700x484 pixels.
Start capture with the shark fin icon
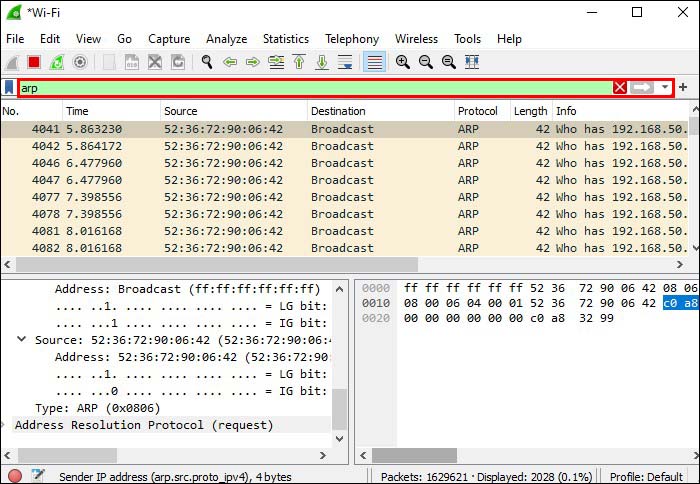[x=12, y=62]
